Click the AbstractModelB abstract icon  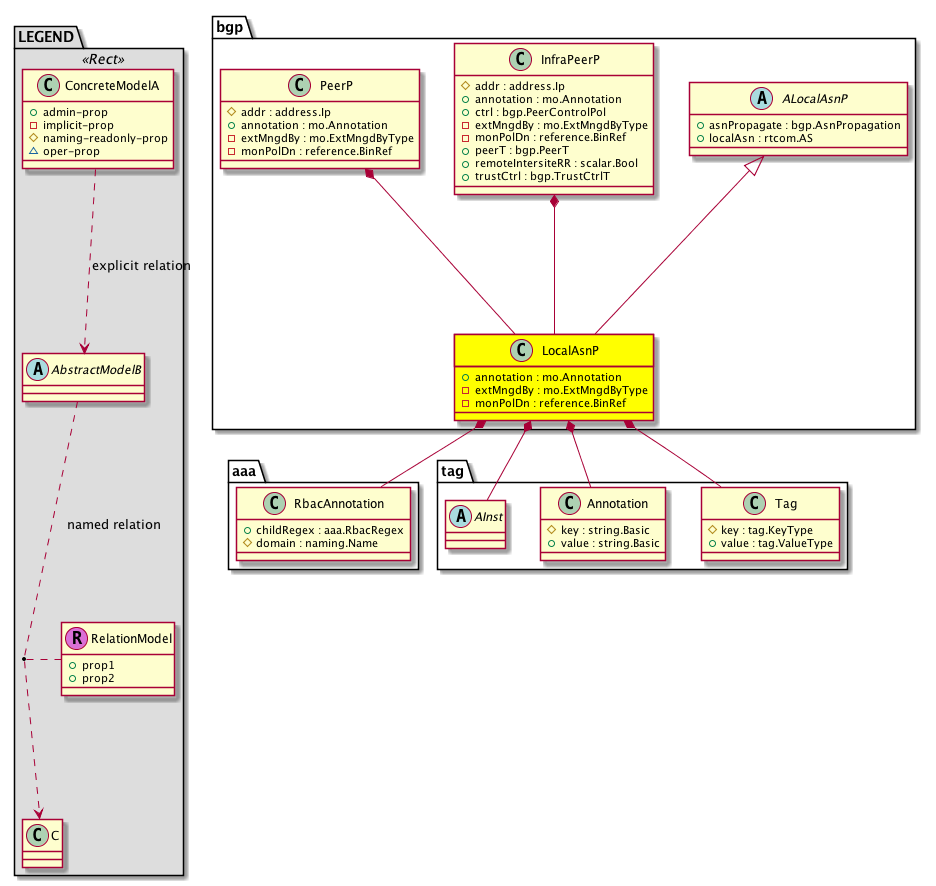click(37, 366)
